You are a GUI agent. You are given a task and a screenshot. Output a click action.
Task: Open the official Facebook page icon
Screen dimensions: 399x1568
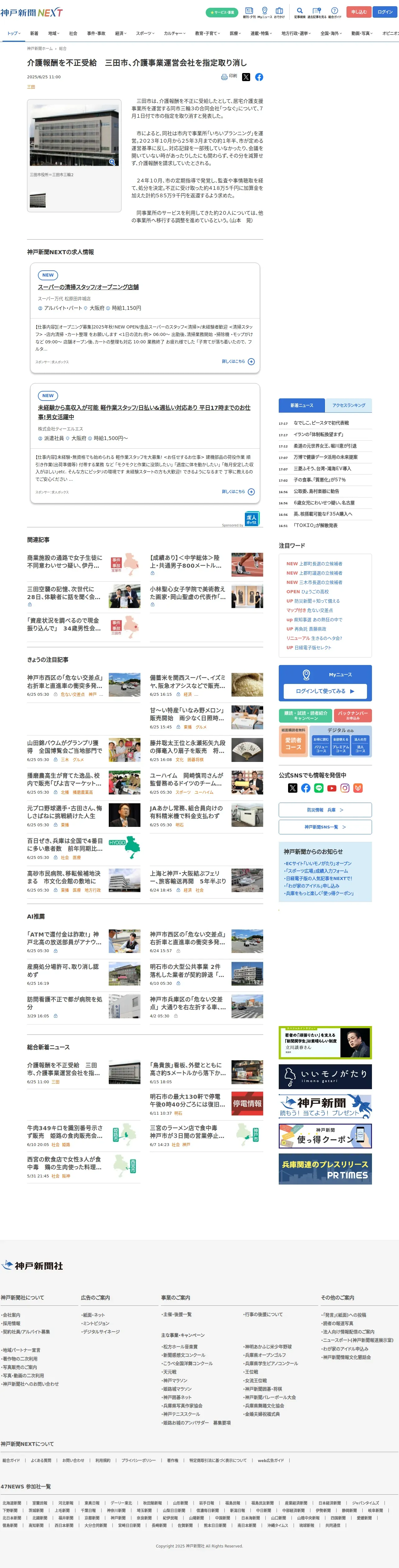click(x=306, y=788)
